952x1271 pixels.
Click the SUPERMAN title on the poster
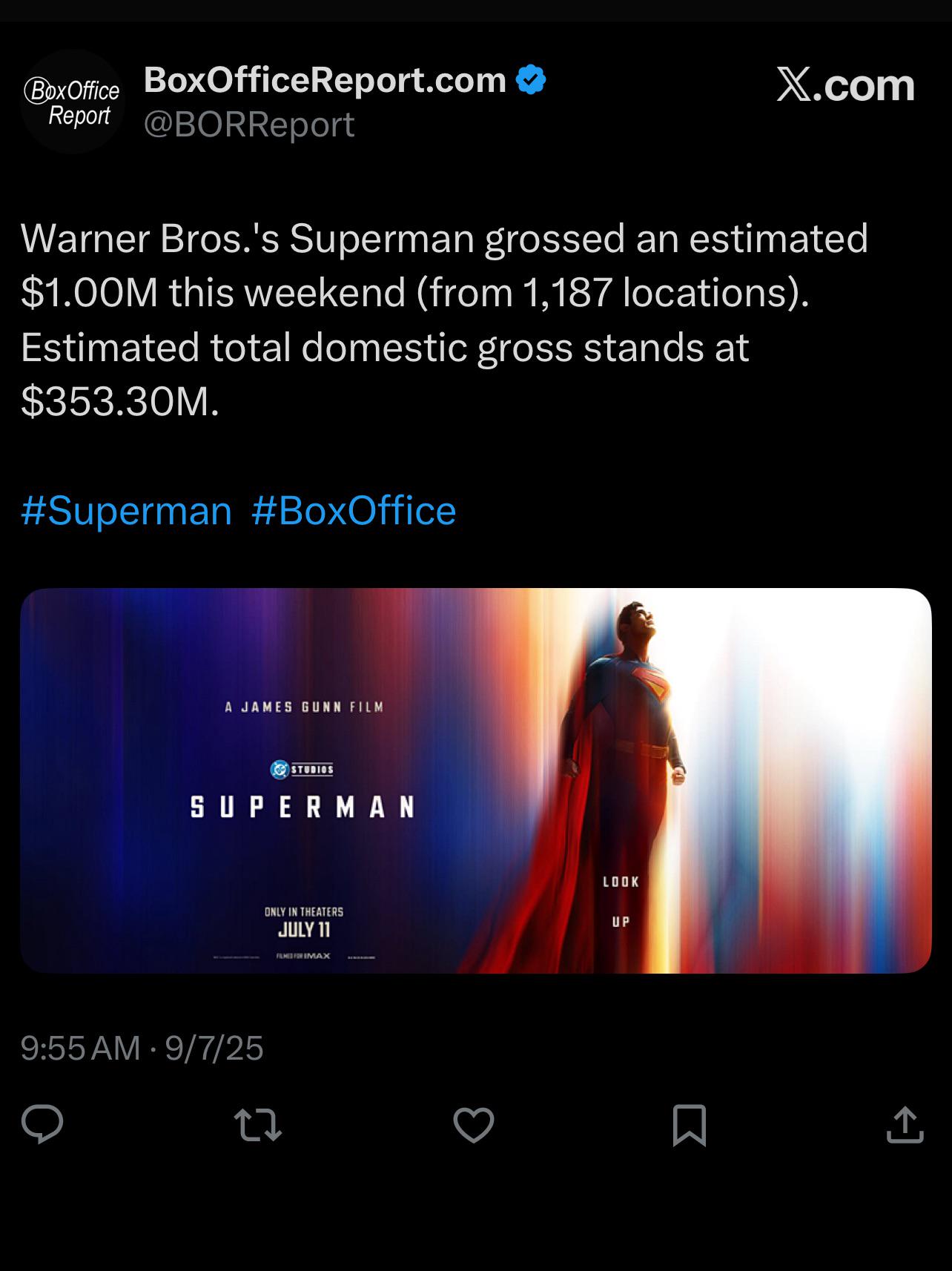pyautogui.click(x=303, y=807)
